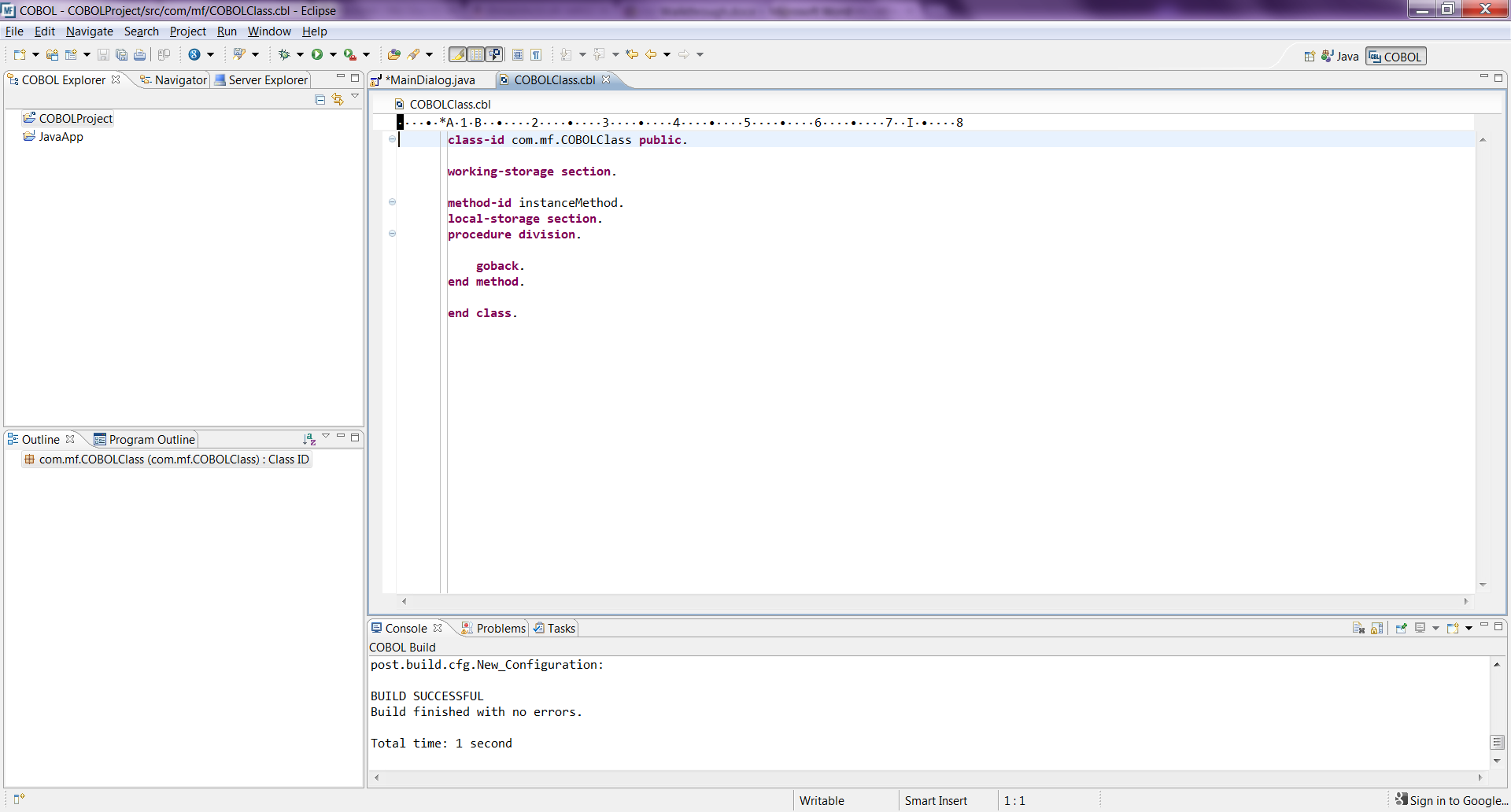
Task: Toggle Show Whitespace Characters pilcrow button
Action: point(536,54)
